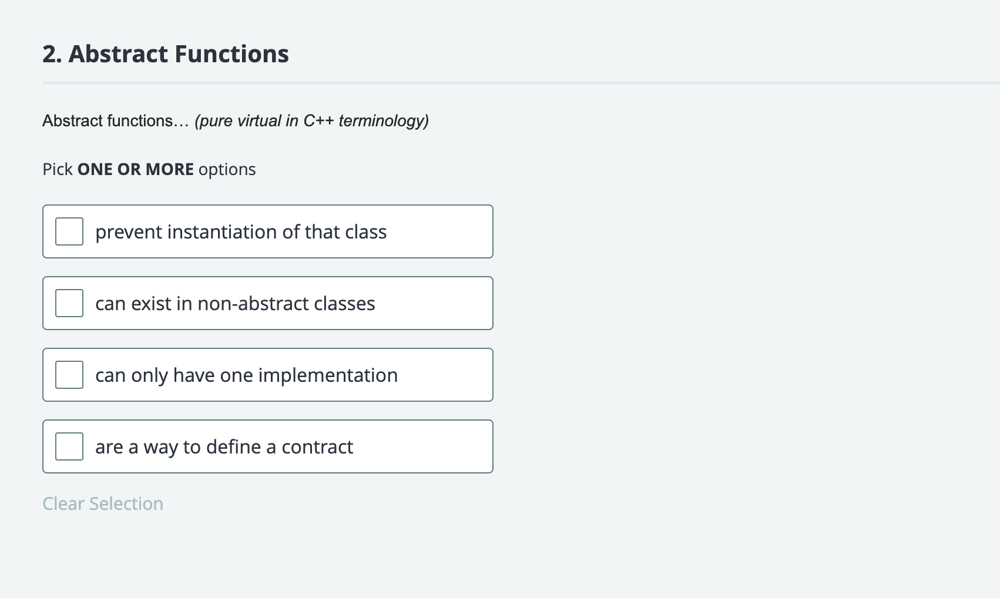Click the Clear Selection link
The image size is (1000, 598).
coord(103,504)
